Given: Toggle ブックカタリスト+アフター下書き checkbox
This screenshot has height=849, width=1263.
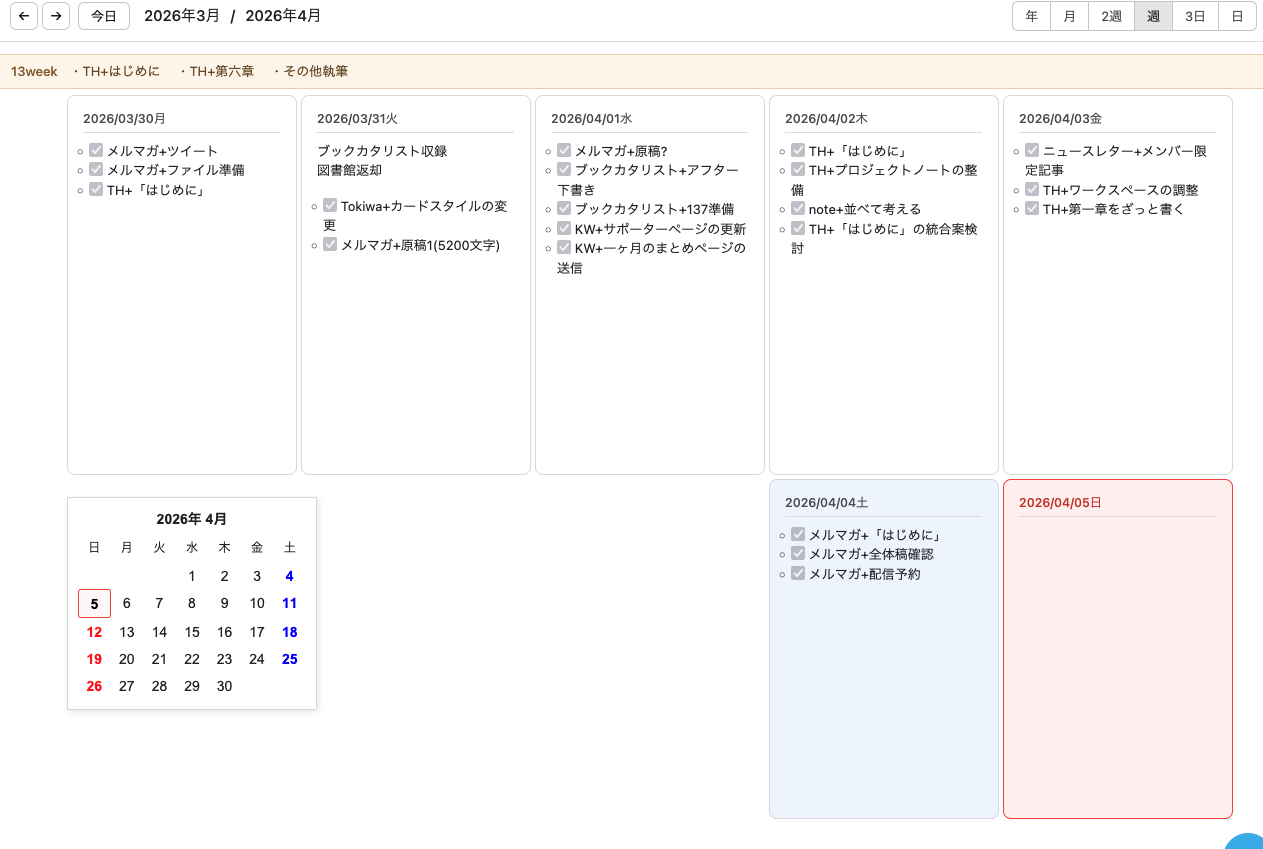Looking at the screenshot, I should 564,169.
